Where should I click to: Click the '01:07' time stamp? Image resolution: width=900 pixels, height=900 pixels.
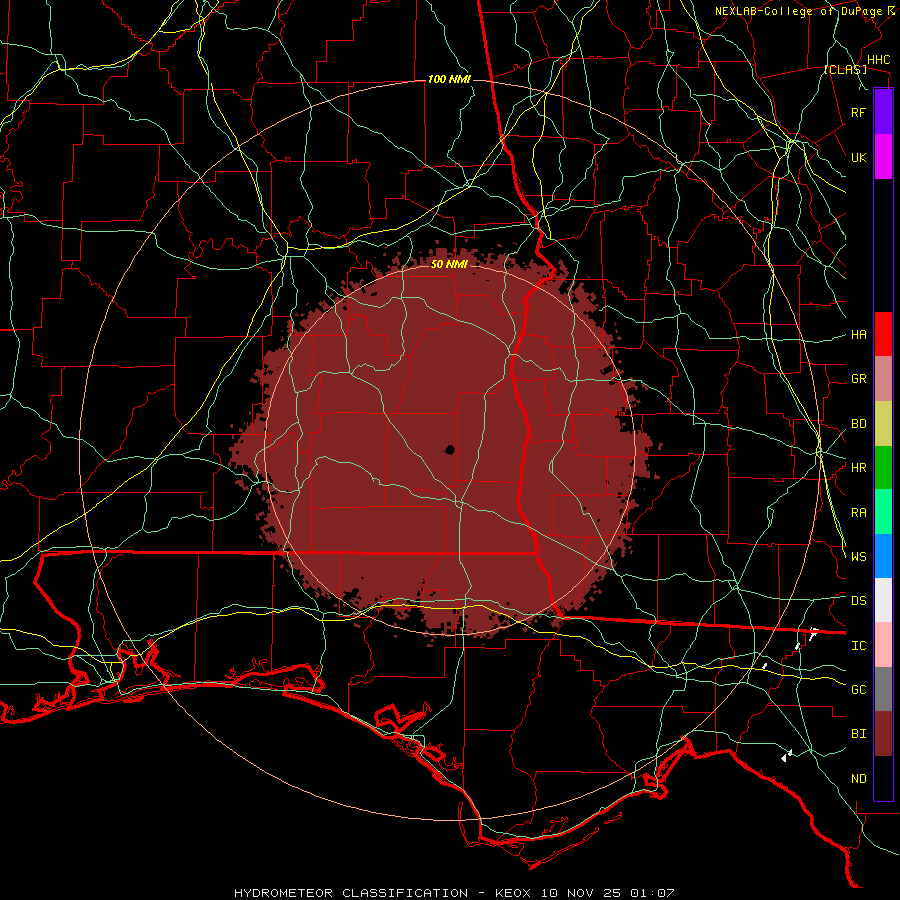click(653, 893)
